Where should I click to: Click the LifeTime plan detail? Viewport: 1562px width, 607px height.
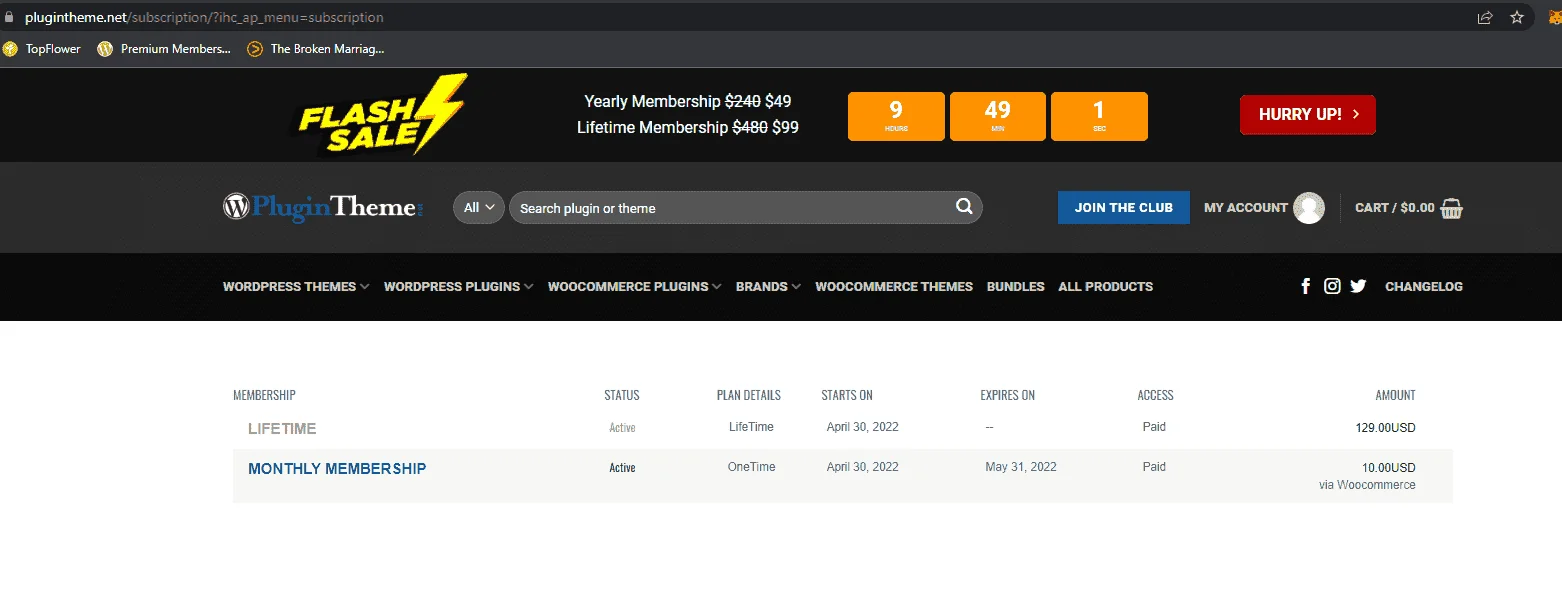click(x=751, y=427)
